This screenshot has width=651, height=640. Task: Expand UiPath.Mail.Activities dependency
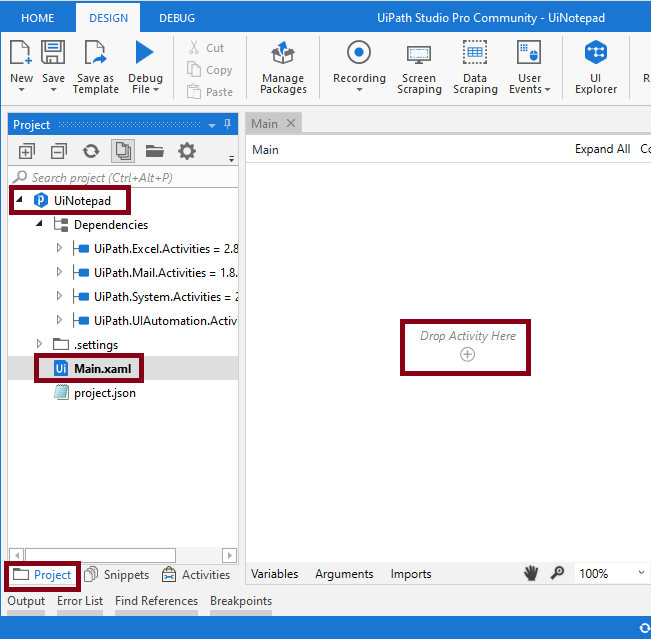(59, 272)
